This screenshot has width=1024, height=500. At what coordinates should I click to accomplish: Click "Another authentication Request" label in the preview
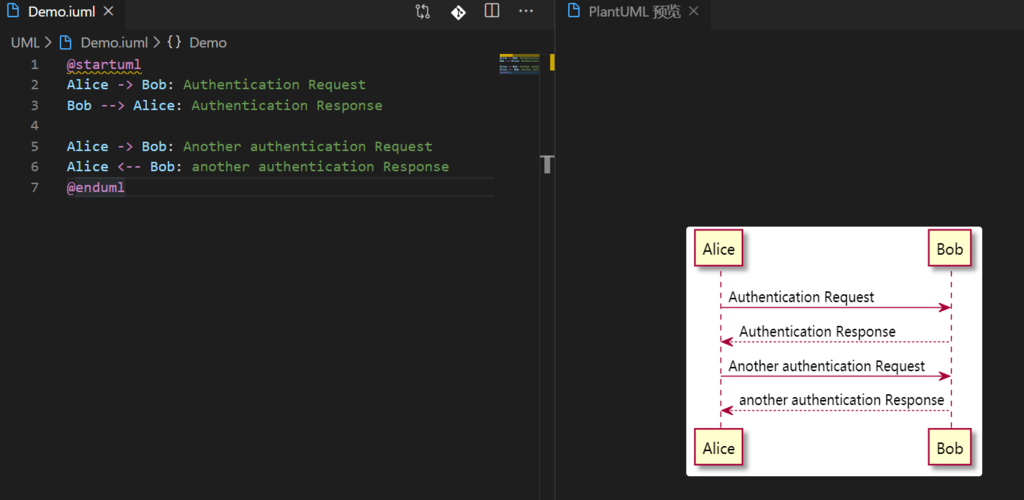[x=826, y=366]
